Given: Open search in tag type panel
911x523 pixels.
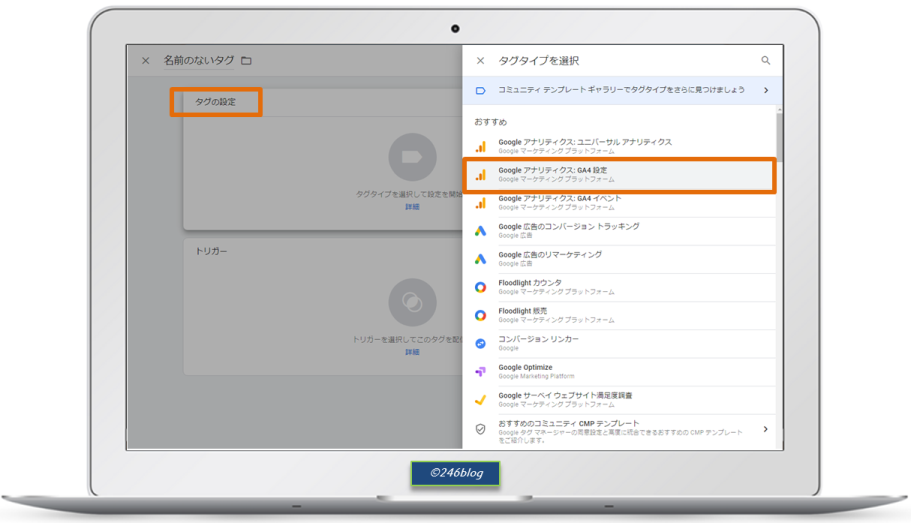Looking at the screenshot, I should (765, 60).
